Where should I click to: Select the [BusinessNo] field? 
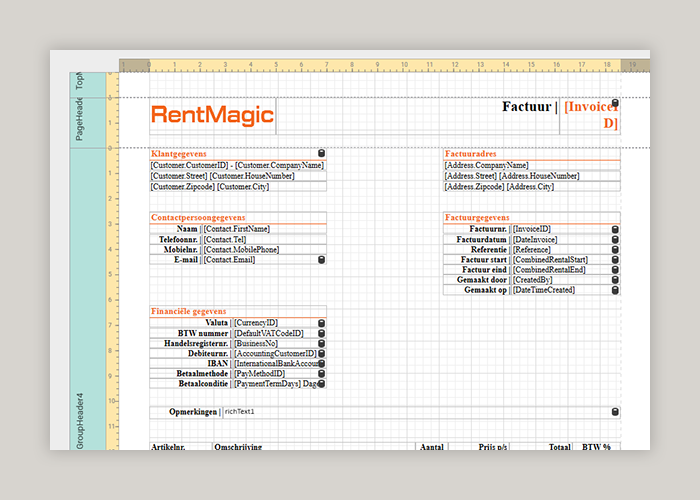tap(280, 343)
